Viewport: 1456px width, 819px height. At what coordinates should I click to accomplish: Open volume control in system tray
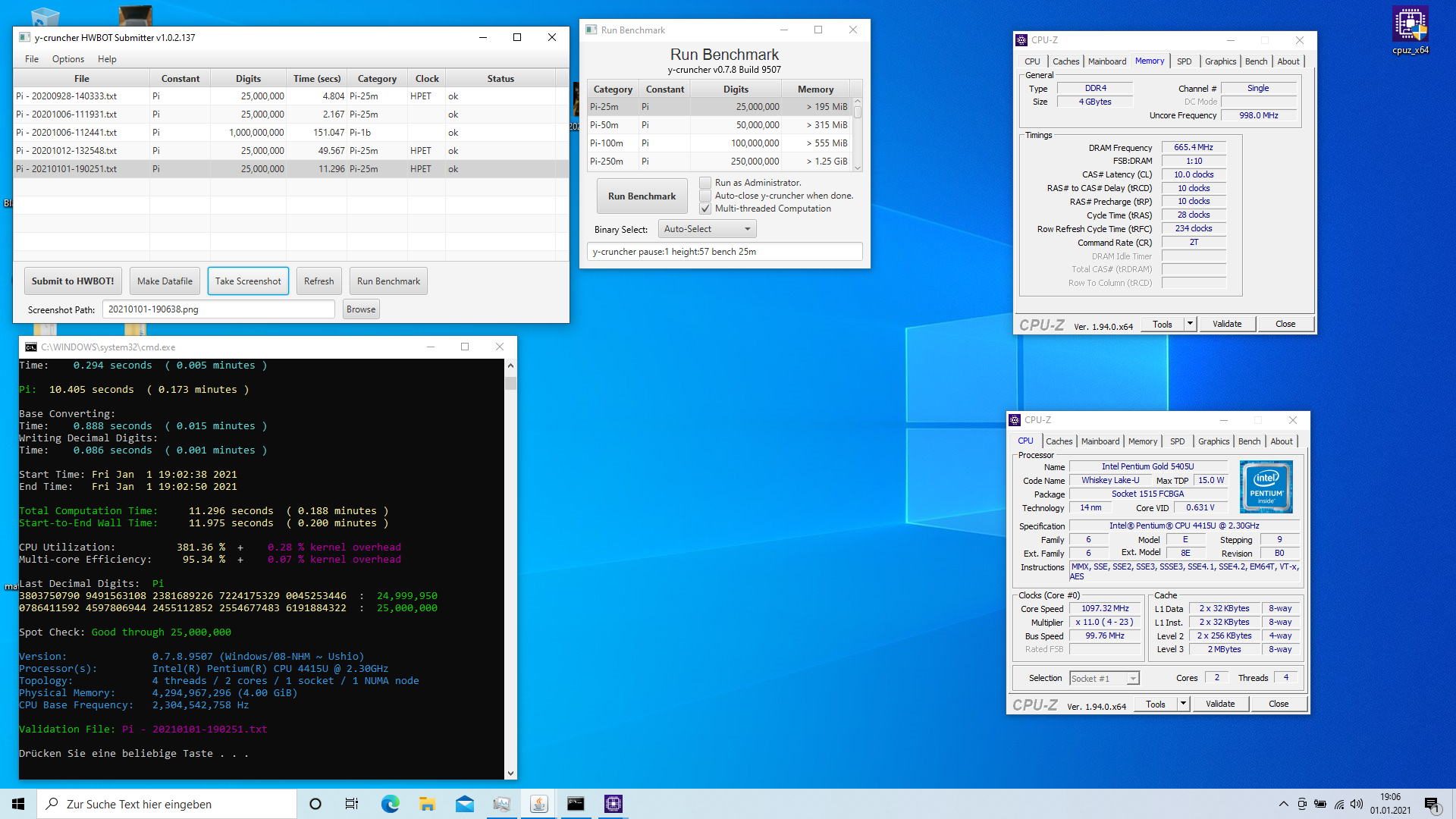1357,804
